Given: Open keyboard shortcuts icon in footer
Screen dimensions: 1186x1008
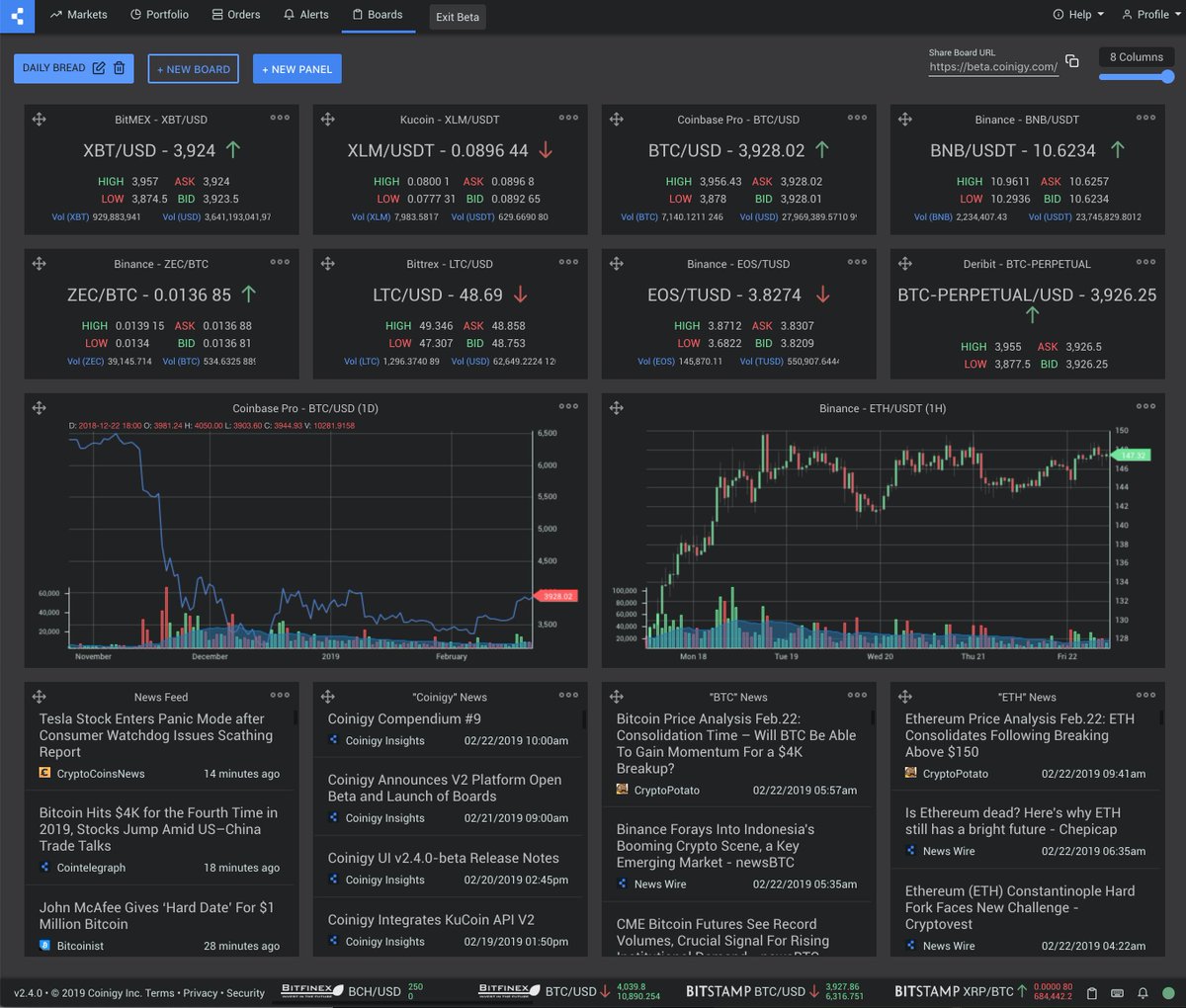Looking at the screenshot, I should [x=1117, y=993].
